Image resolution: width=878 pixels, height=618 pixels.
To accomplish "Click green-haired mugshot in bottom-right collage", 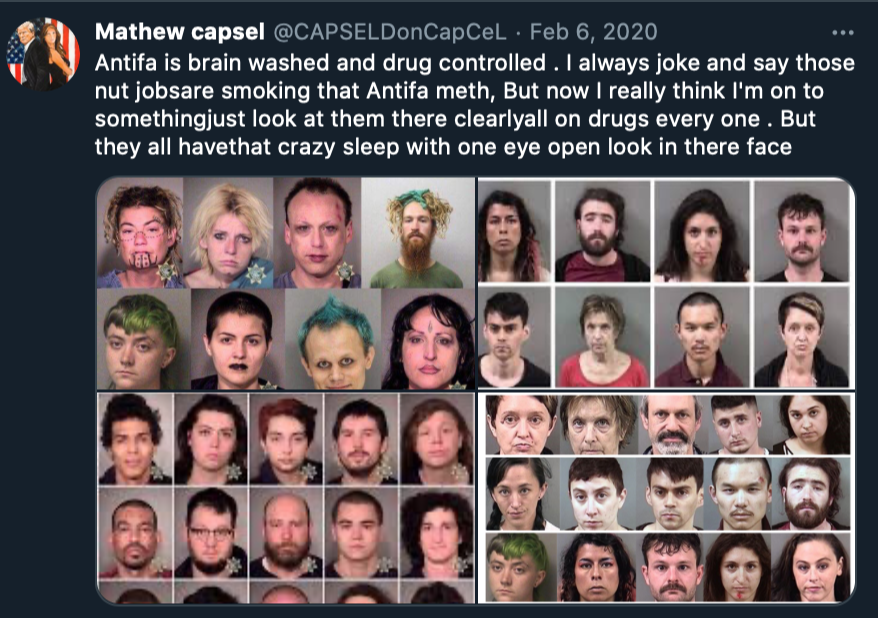I will 520,567.
